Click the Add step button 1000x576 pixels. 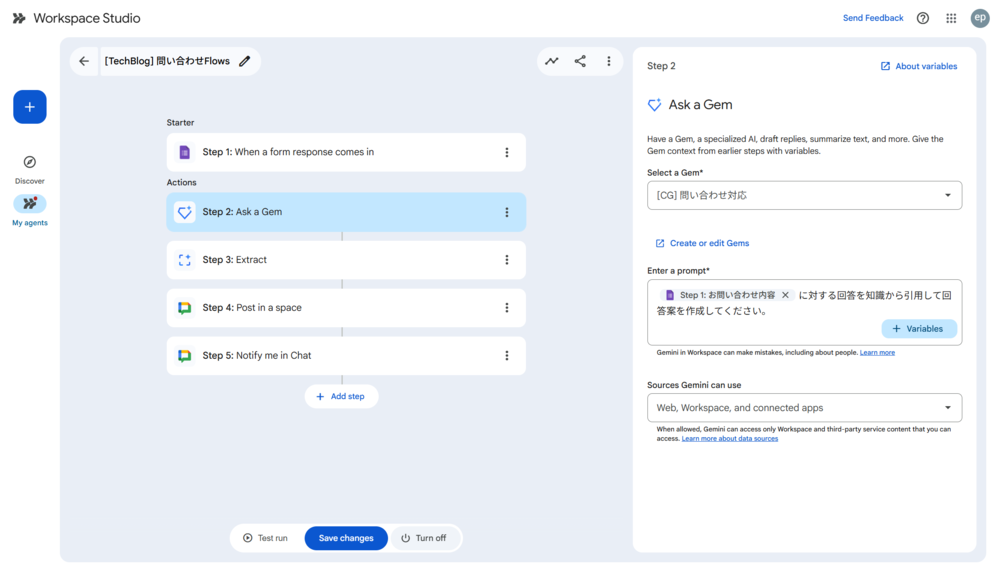341,396
